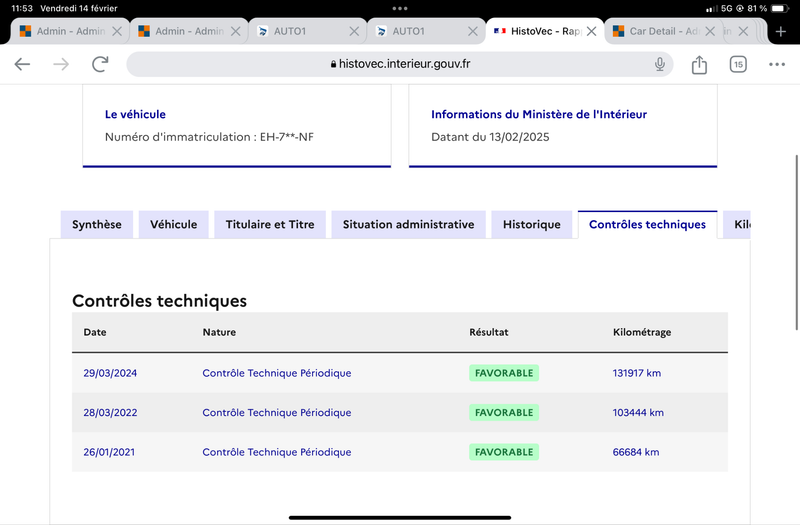Screen dimensions: 800x525
Task: Open the Situation administrative tab
Action: pos(408,224)
